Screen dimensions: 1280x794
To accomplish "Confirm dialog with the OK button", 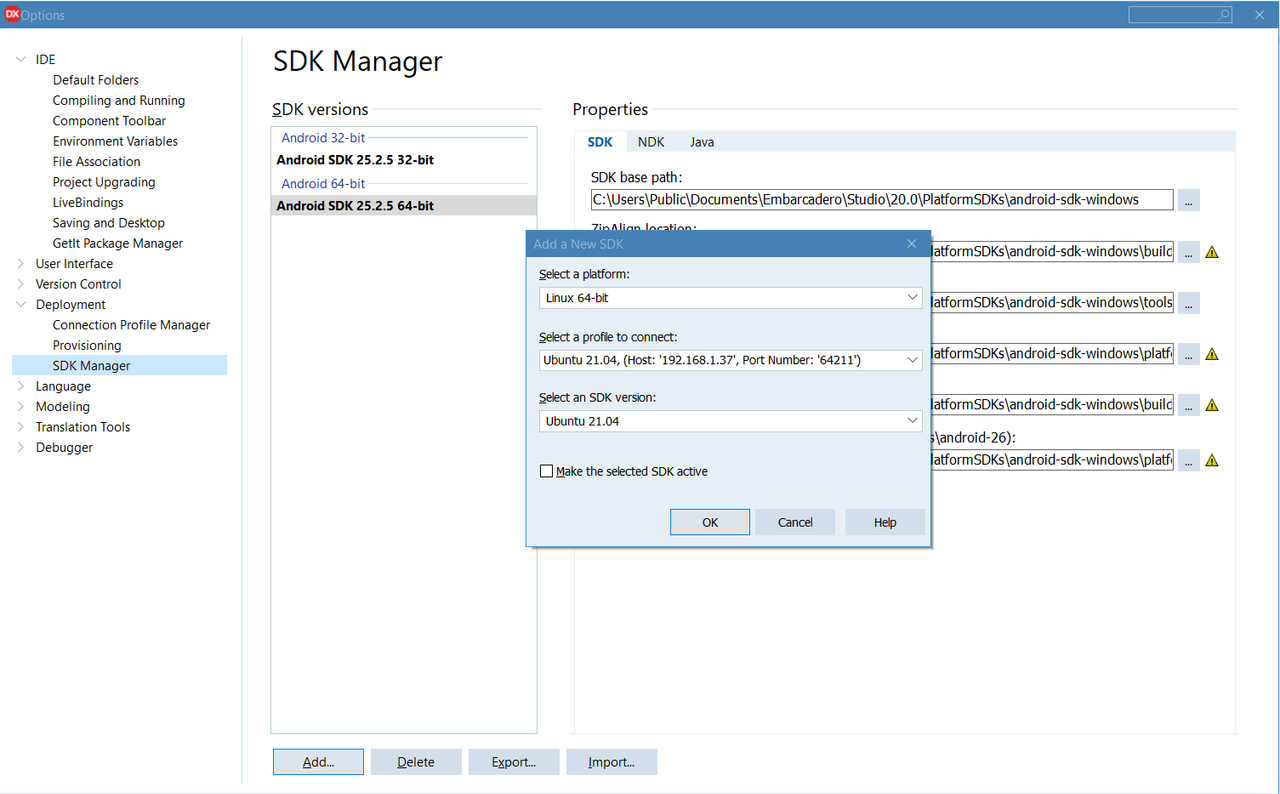I will click(710, 522).
